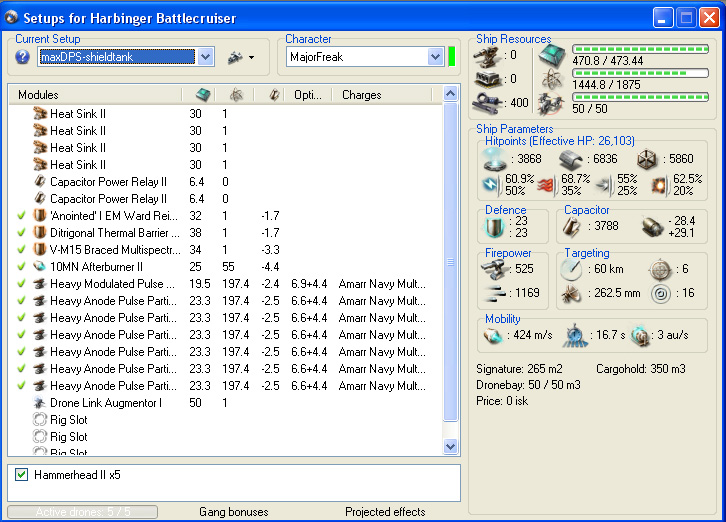This screenshot has width=726, height=522.
Task: Expand the Character dropdown showing MajorFreak
Action: coord(435,57)
